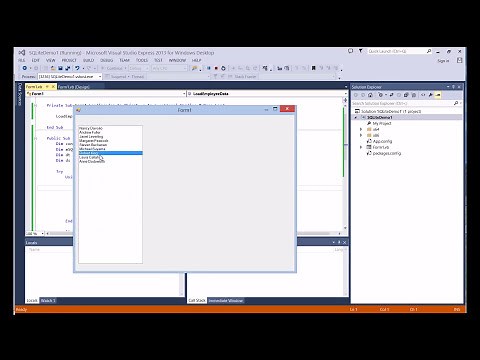Click the Navigate Backward toolbar icon
This screenshot has height=360, width=480.
pyautogui.click(x=24, y=68)
